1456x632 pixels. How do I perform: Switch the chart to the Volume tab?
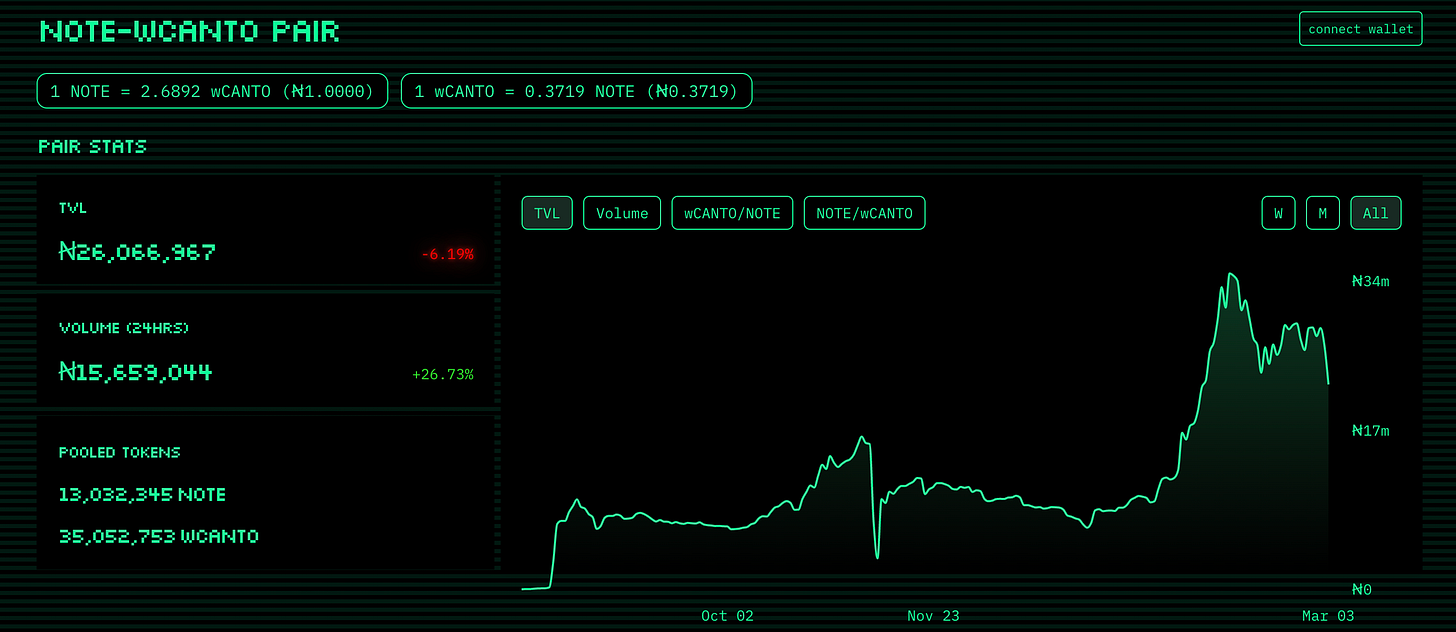click(622, 213)
